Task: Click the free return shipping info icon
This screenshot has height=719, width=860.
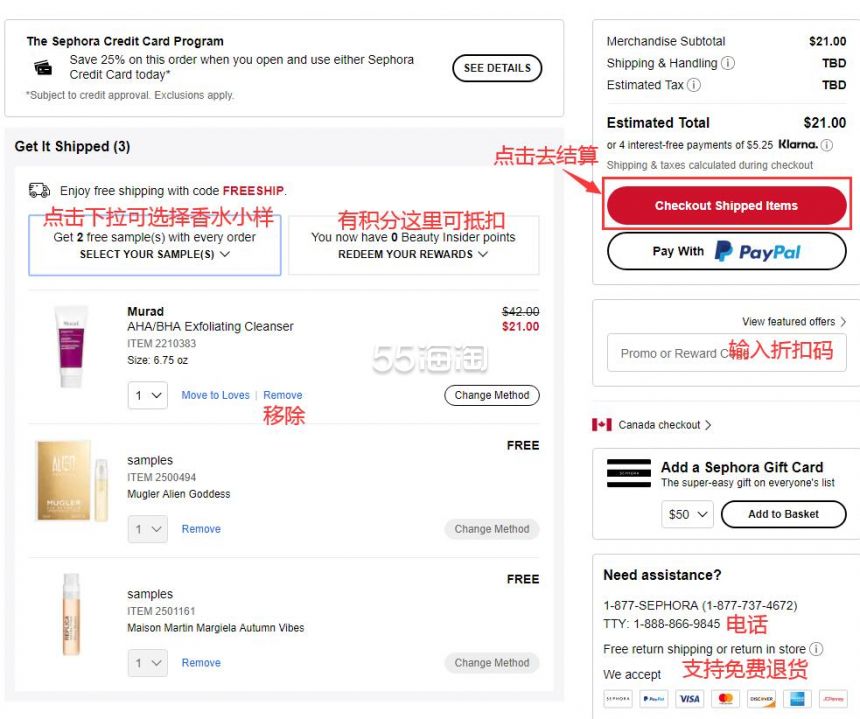Action: click(x=816, y=649)
